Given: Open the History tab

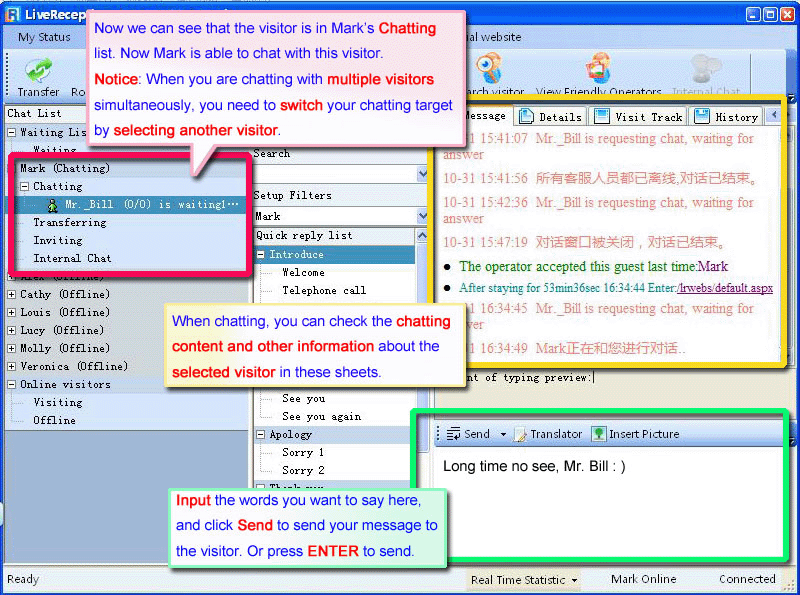Looking at the screenshot, I should (x=727, y=117).
